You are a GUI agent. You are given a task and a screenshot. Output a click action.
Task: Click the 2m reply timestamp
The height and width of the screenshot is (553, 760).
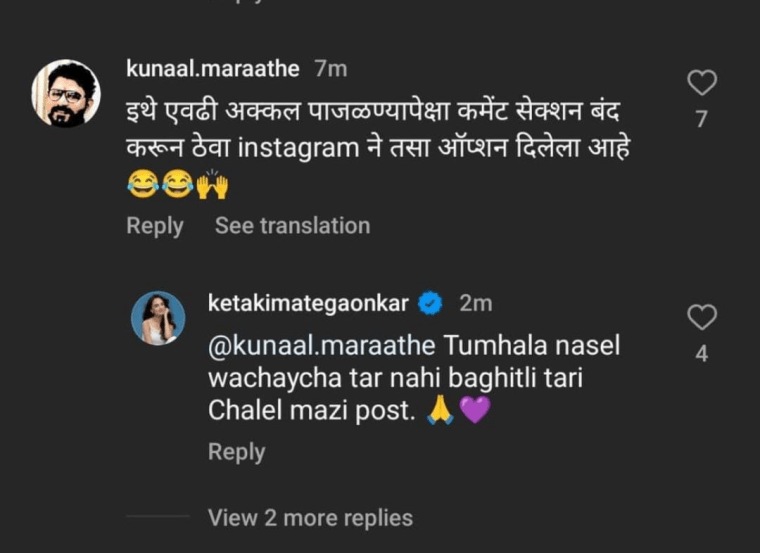point(475,302)
